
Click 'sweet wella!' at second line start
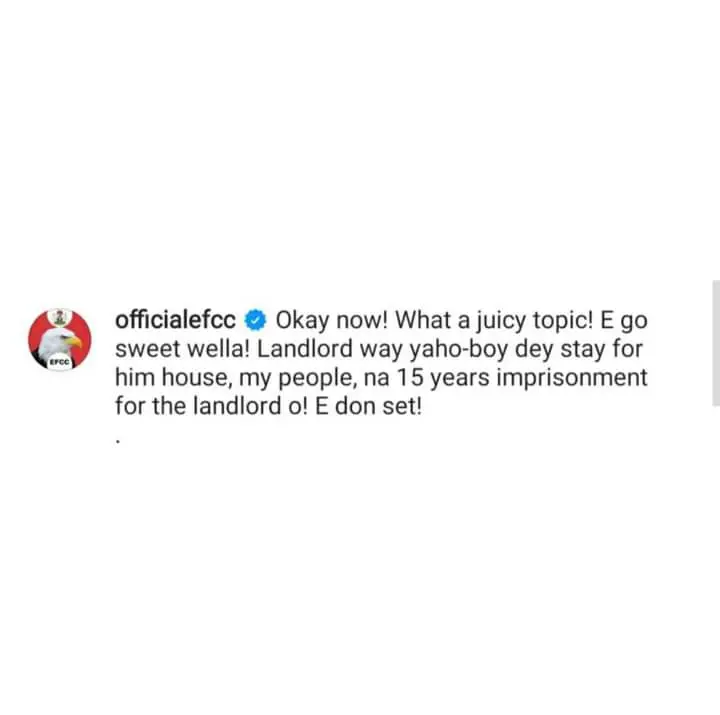tap(182, 349)
